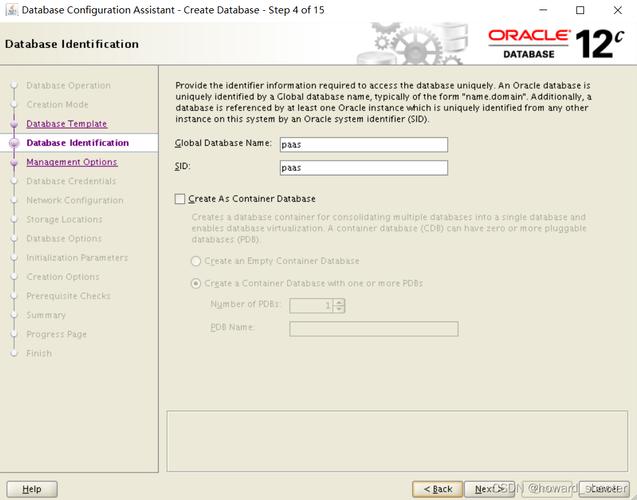Click the Finish step
This screenshot has height=500, width=637.
39,353
